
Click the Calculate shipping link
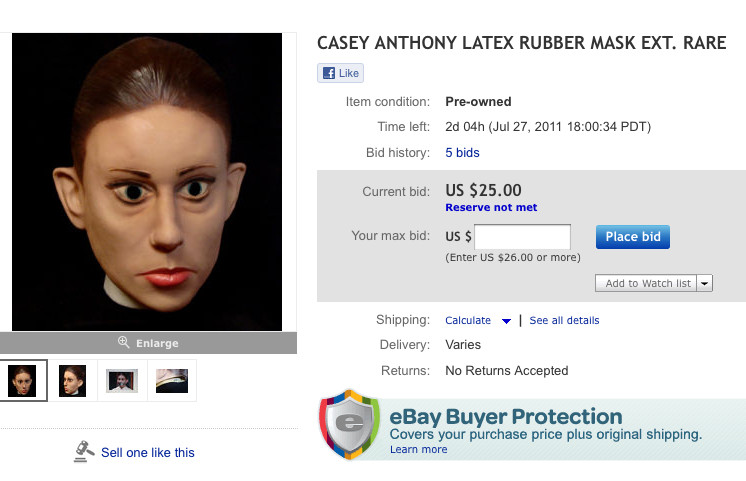468,320
